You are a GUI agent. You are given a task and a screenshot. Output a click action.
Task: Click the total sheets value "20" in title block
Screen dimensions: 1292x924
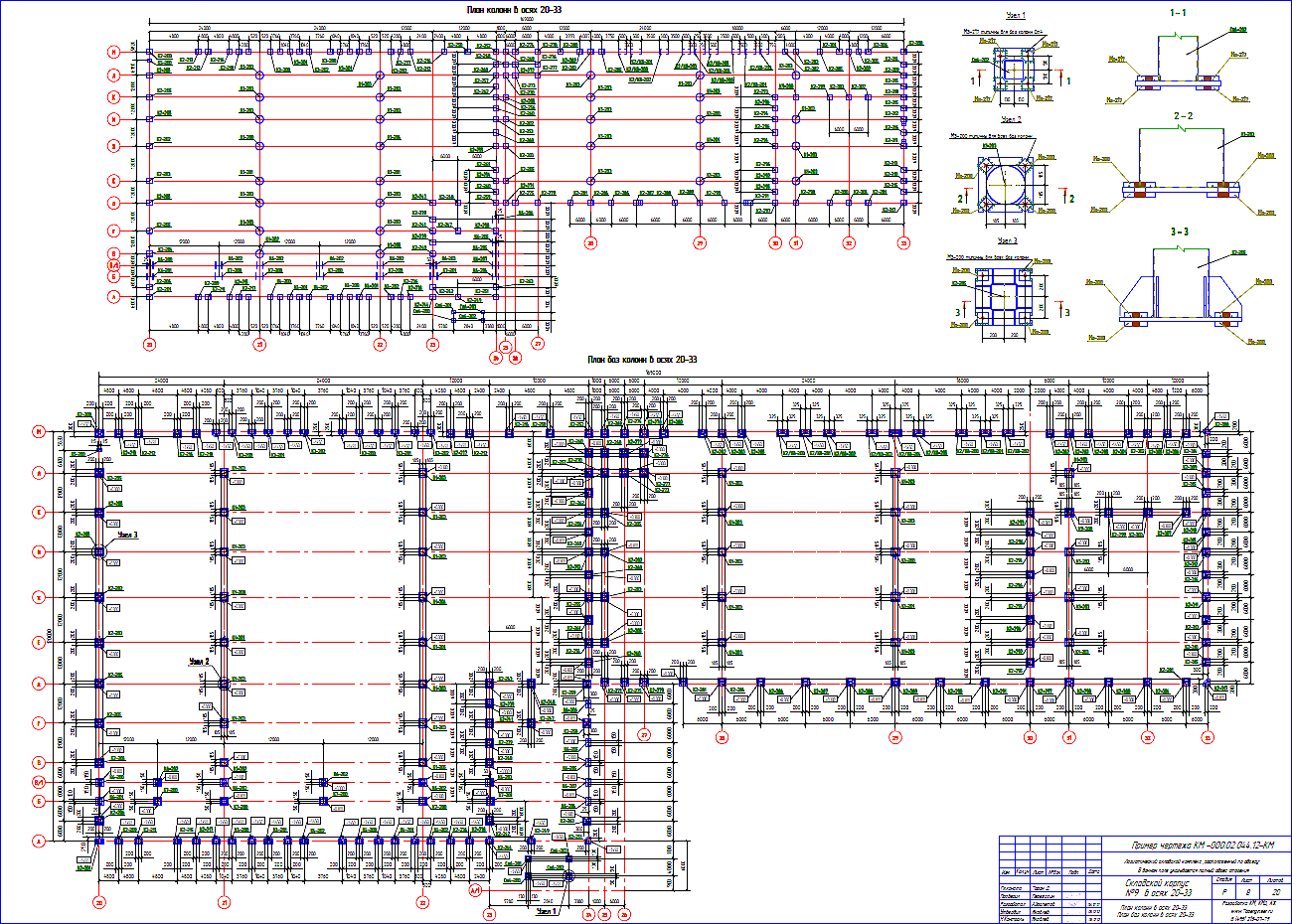click(x=1276, y=893)
